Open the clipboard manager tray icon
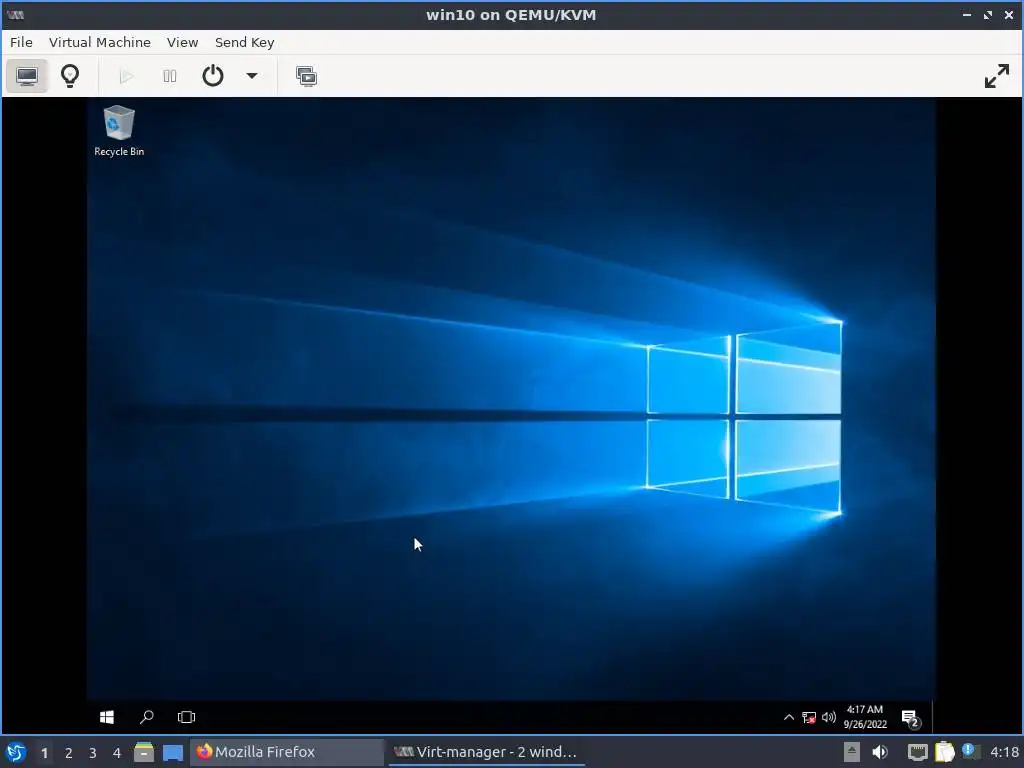The image size is (1024, 768). click(944, 752)
